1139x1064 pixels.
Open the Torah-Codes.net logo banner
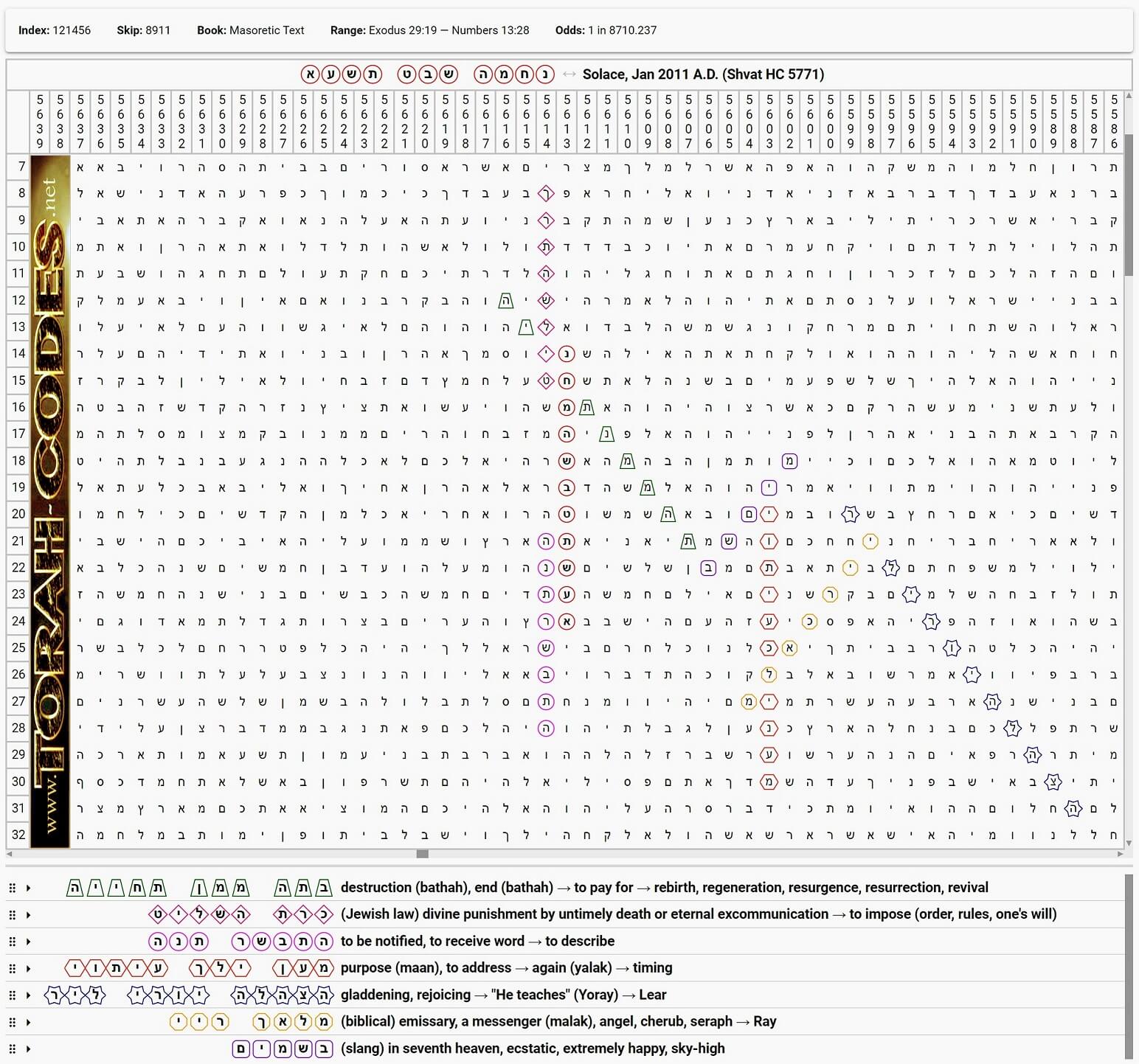point(50,501)
